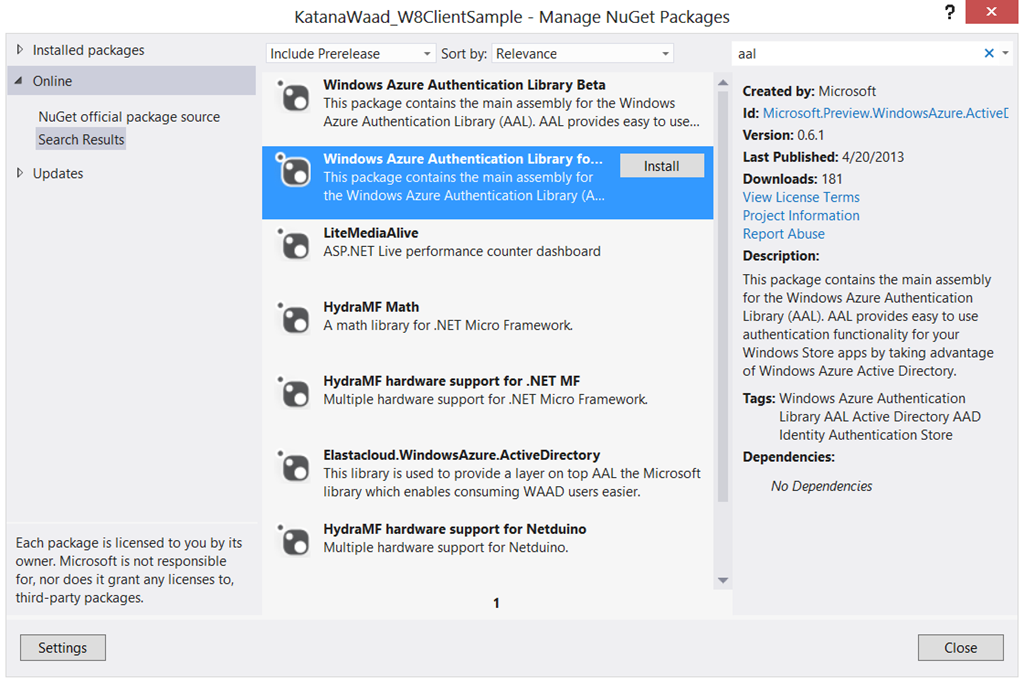
Task: Click the HydraMF hardware support for .NET MF icon
Action: (x=293, y=394)
